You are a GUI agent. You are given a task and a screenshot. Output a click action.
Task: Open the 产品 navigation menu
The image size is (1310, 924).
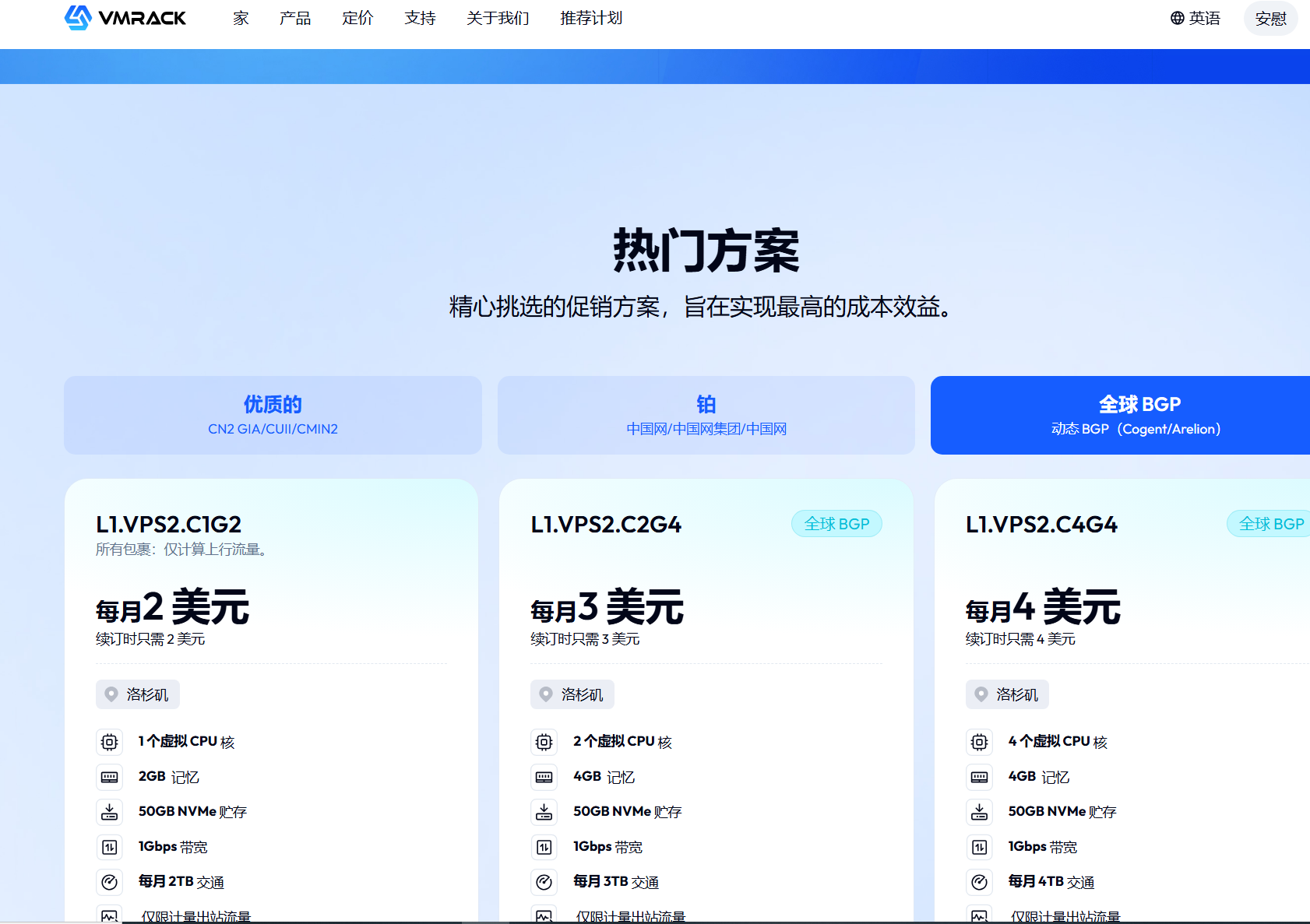pyautogui.click(x=295, y=18)
